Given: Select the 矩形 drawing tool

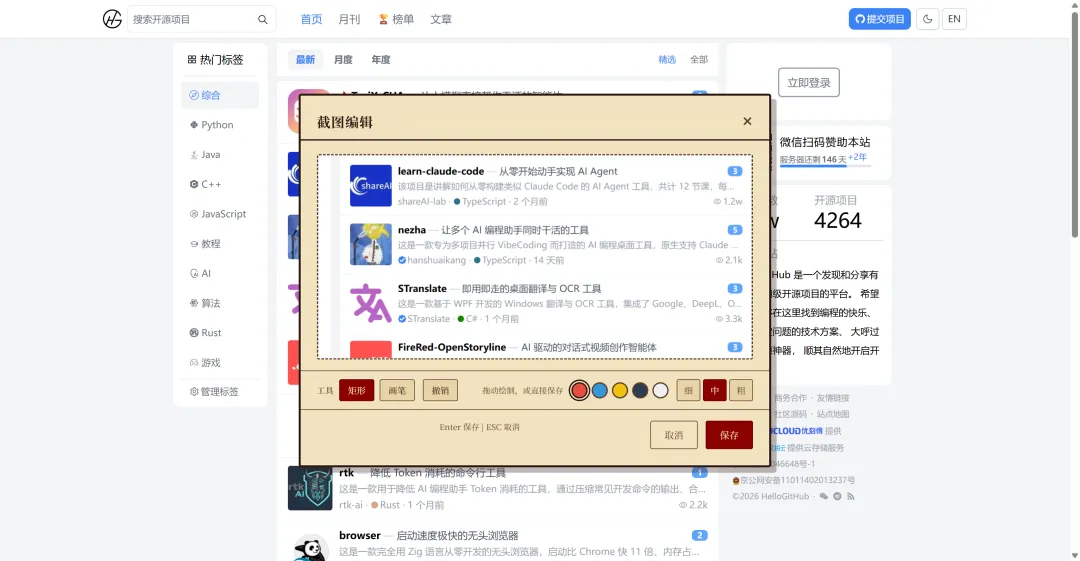Looking at the screenshot, I should [357, 390].
